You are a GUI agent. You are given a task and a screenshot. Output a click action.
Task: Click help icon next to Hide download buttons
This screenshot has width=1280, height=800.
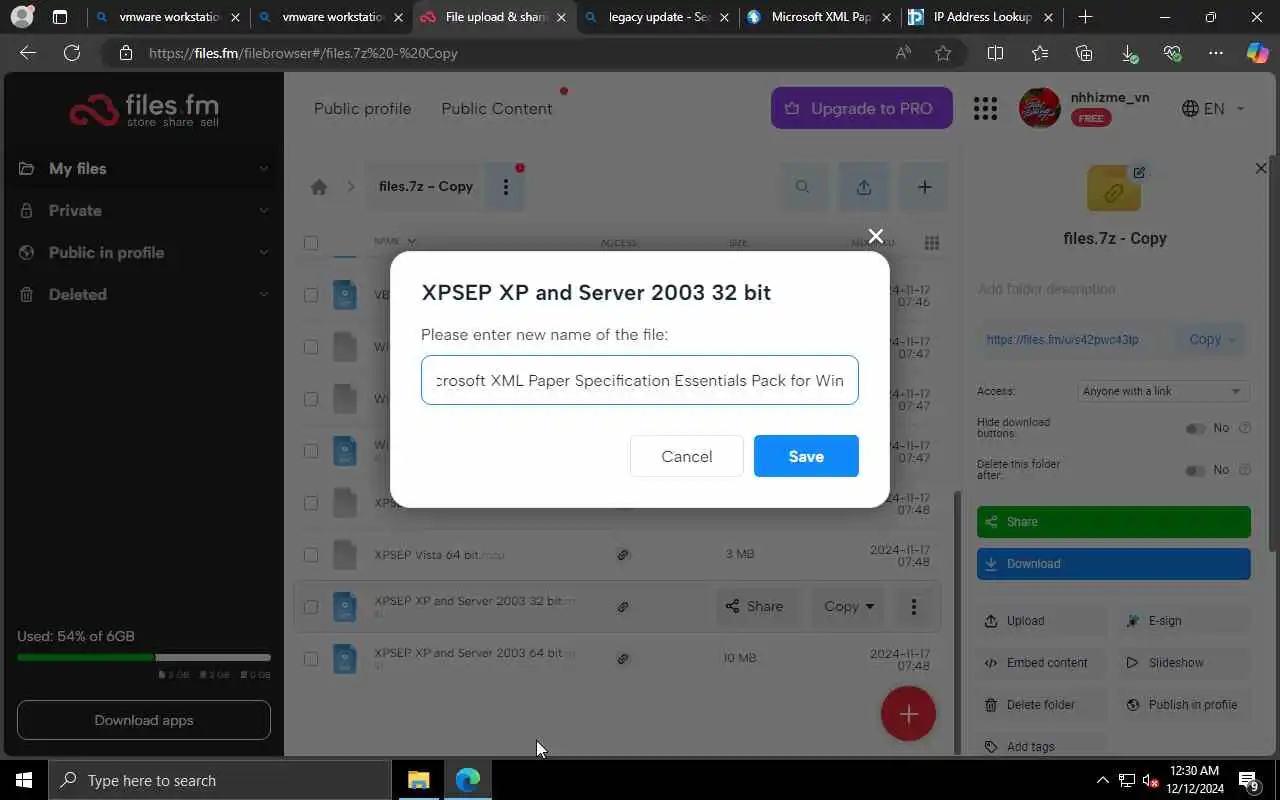1245,428
